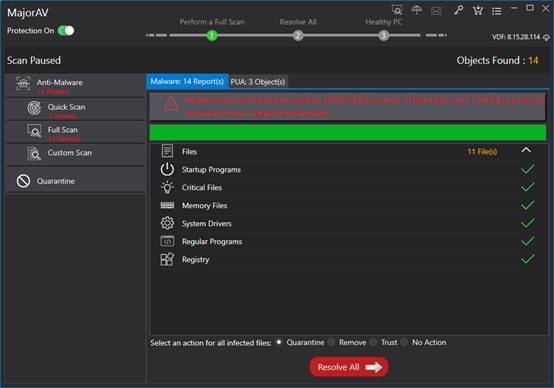Click the Critical Files lightbulb icon
This screenshot has height=388, width=554.
[167, 187]
